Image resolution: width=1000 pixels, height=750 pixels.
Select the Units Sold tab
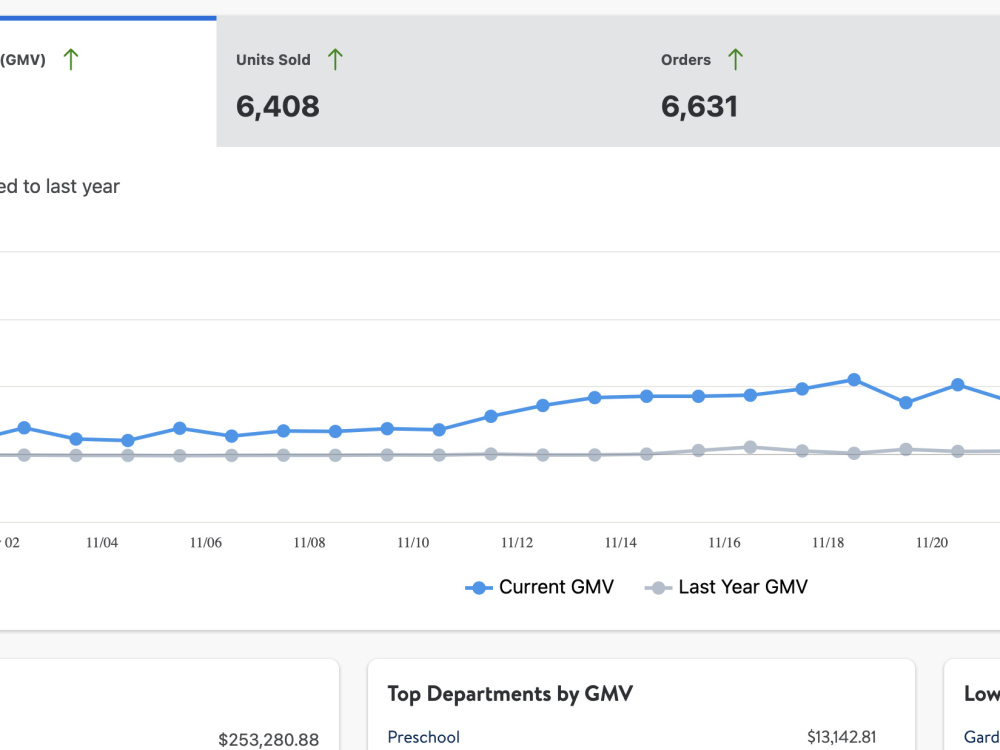pyautogui.click(x=429, y=82)
